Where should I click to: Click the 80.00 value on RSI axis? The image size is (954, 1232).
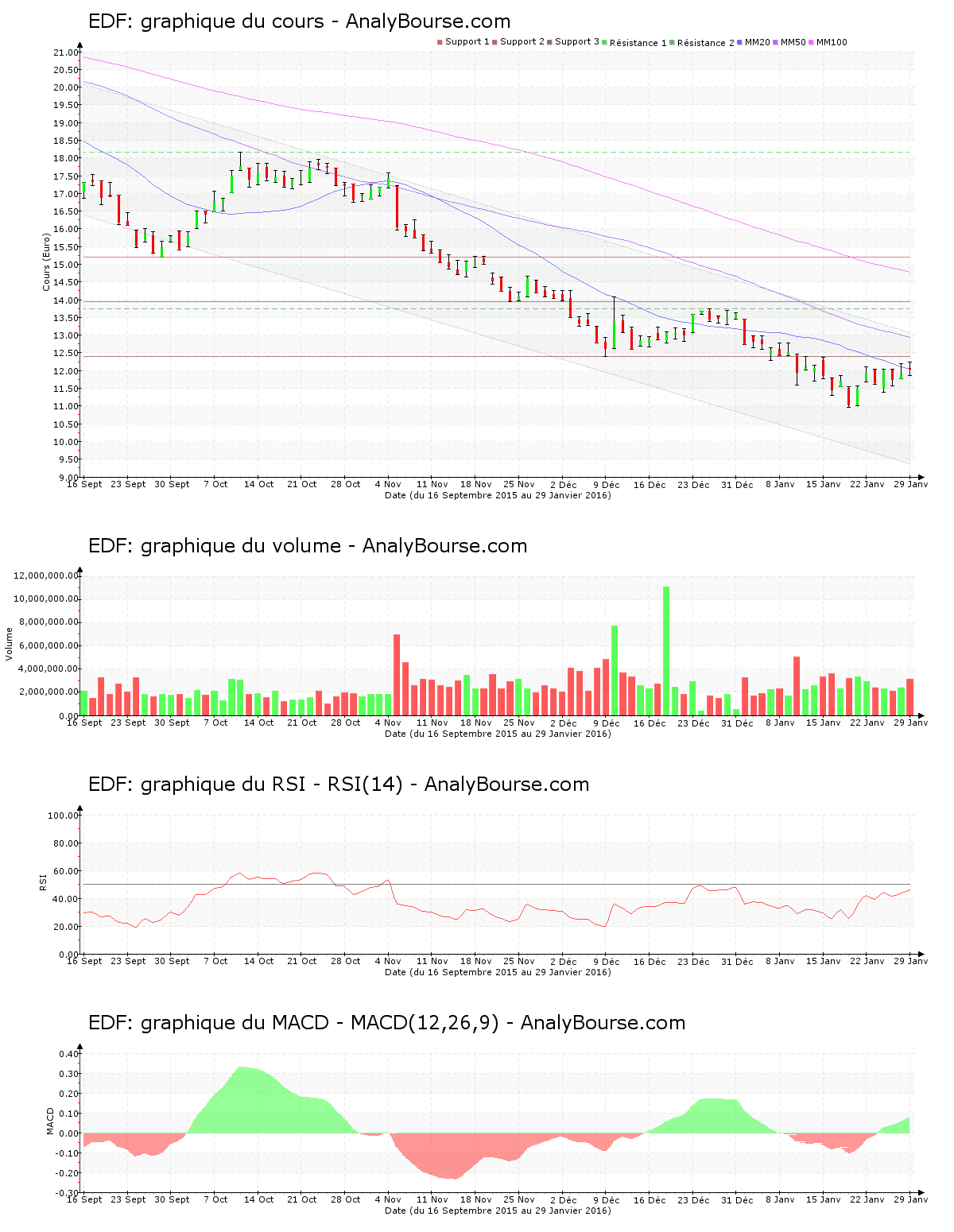click(66, 843)
